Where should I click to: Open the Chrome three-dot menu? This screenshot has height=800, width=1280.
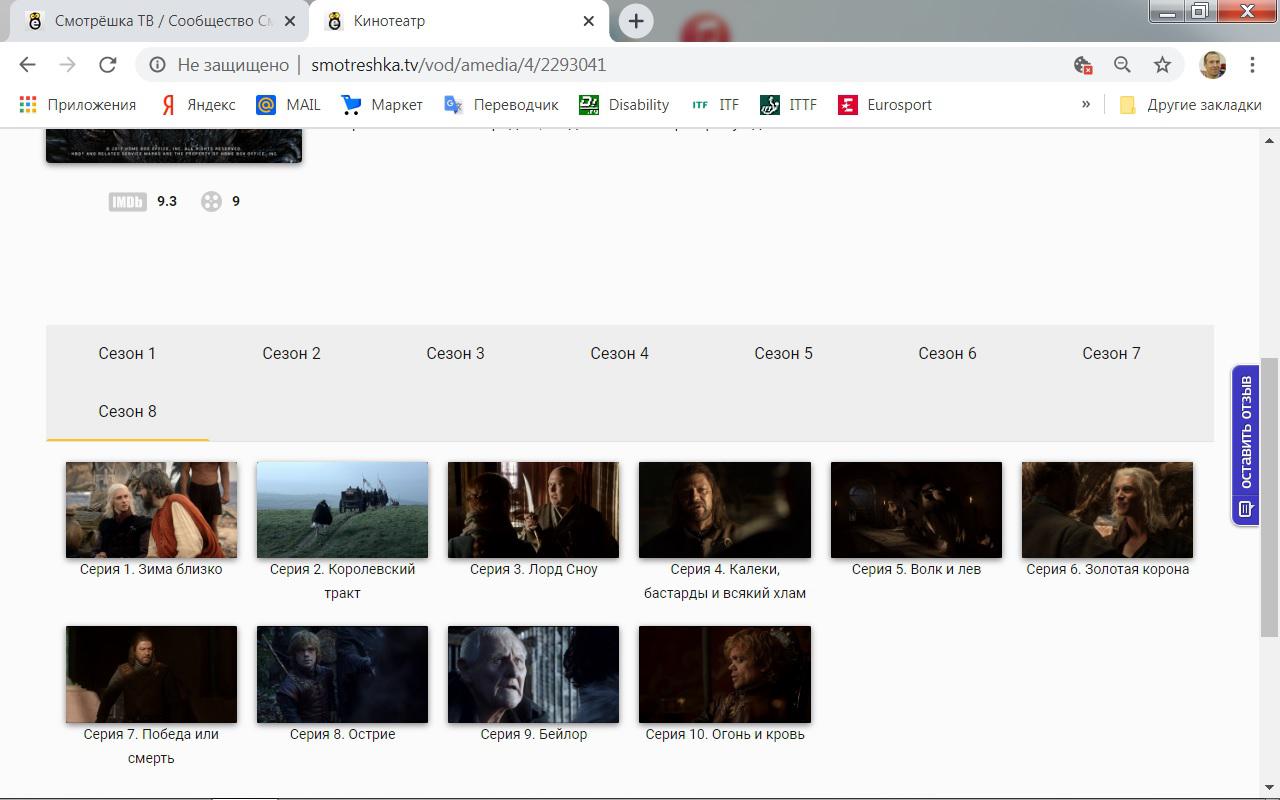[1252, 65]
